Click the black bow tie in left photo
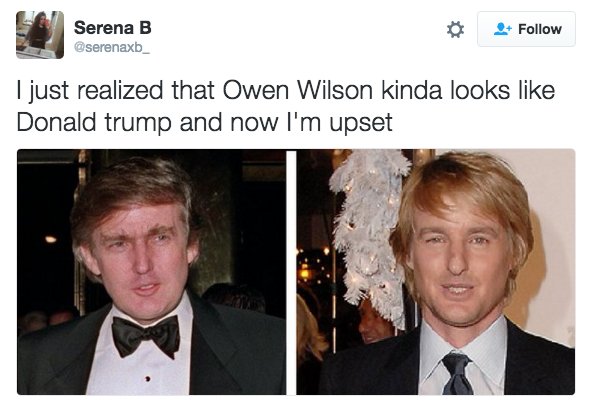Image resolution: width=591 pixels, height=403 pixels. tap(146, 336)
